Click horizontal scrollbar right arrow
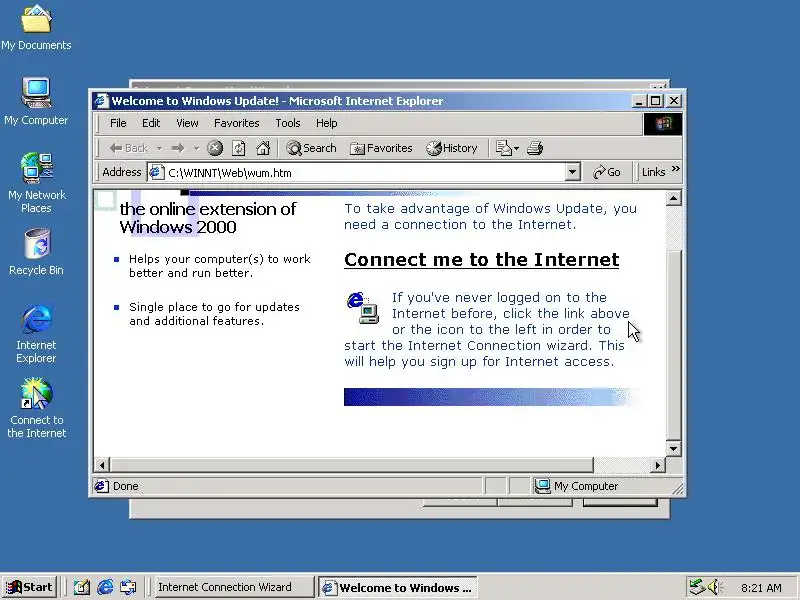Screen dimensions: 800x600 [658, 465]
